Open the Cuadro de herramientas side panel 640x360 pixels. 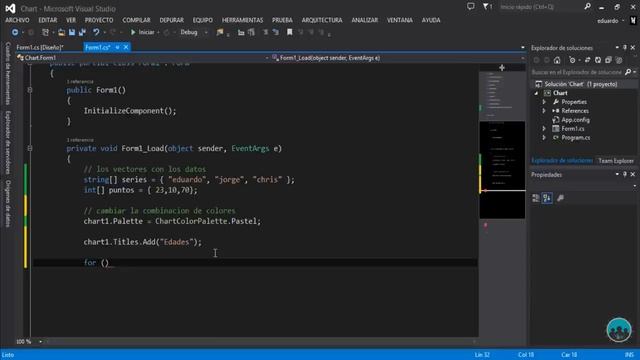click(8, 73)
